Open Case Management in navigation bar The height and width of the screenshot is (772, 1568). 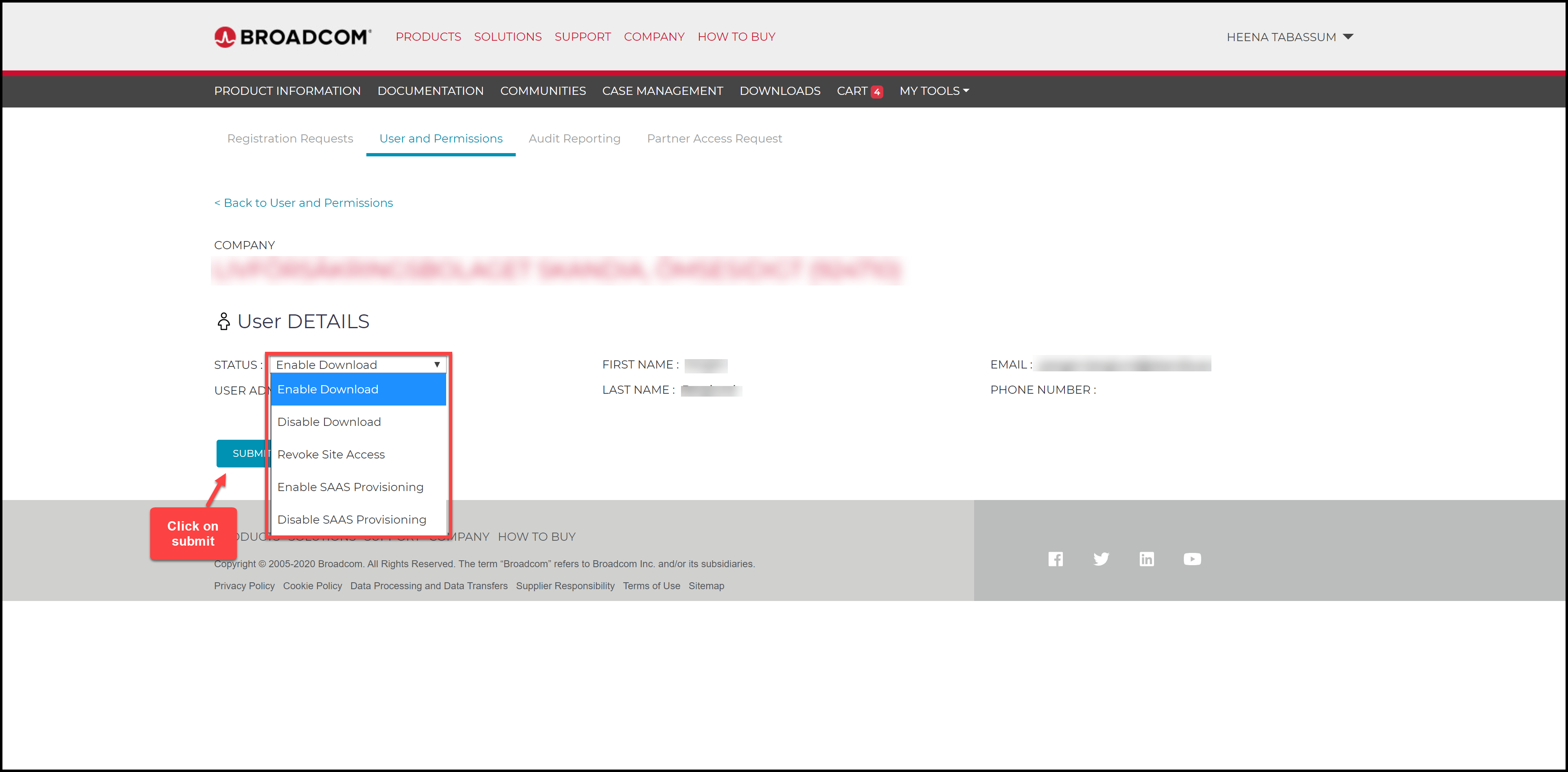tap(662, 91)
